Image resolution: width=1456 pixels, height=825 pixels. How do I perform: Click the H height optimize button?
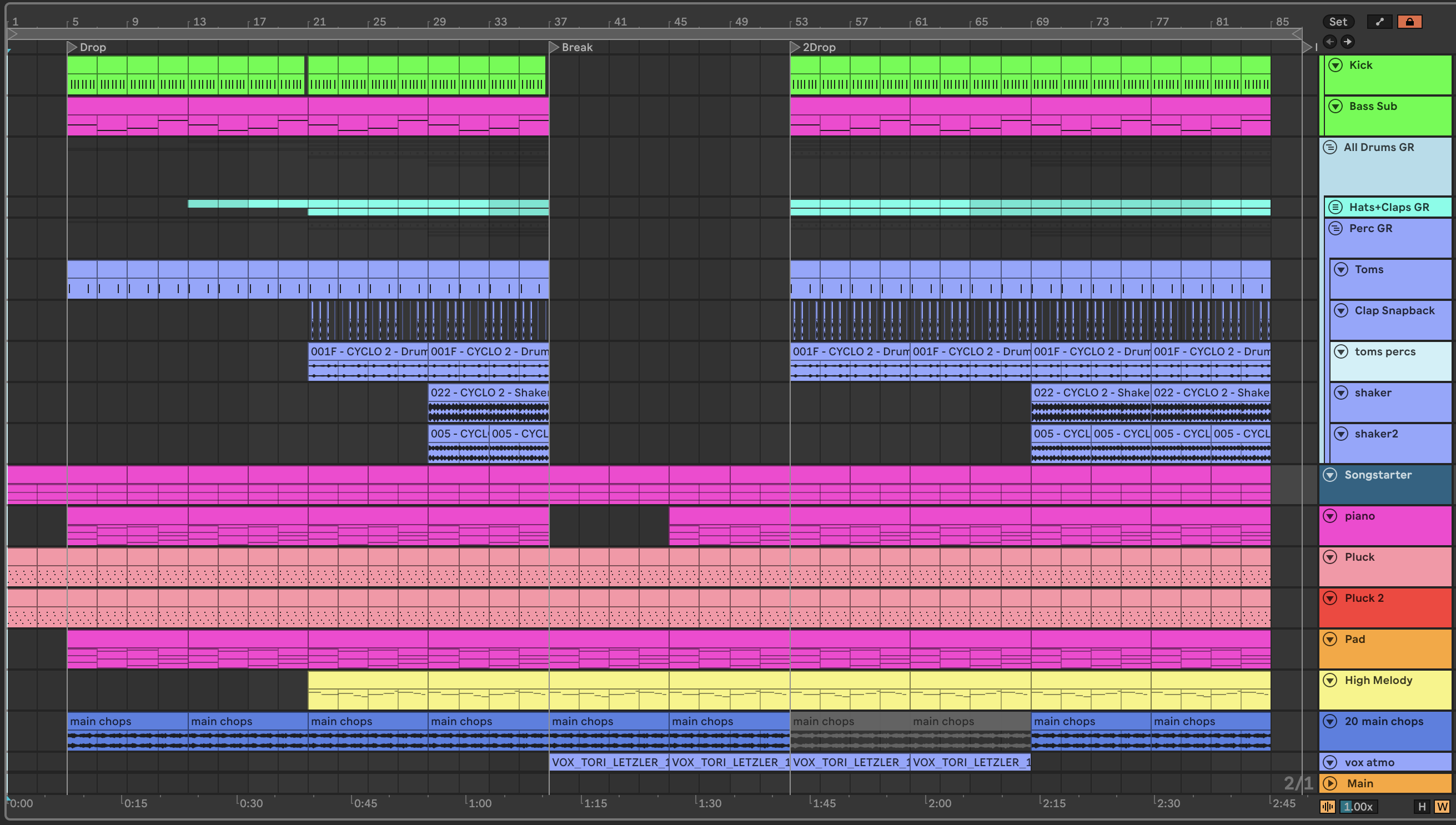point(1422,806)
